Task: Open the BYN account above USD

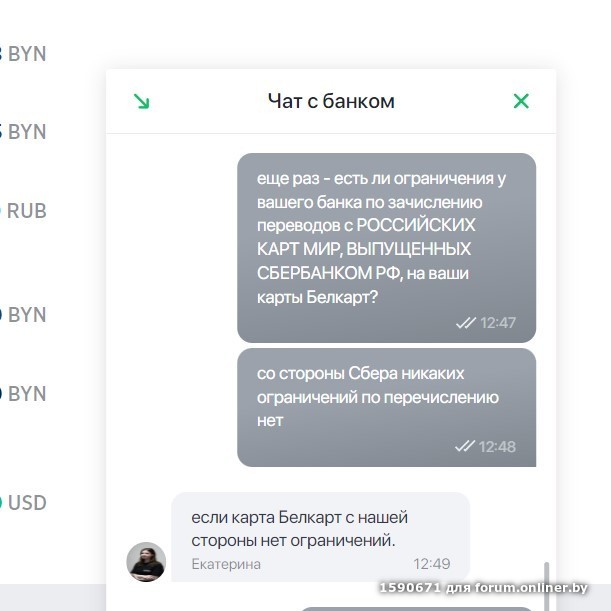Action: (24, 393)
